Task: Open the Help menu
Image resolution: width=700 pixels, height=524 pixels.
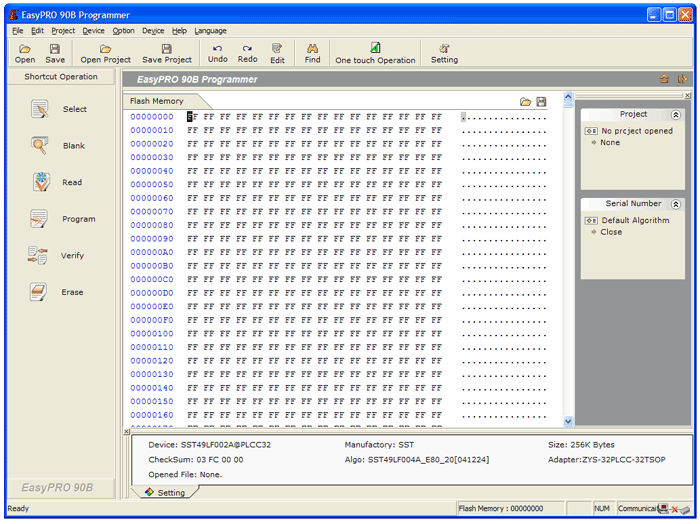Action: click(x=179, y=31)
